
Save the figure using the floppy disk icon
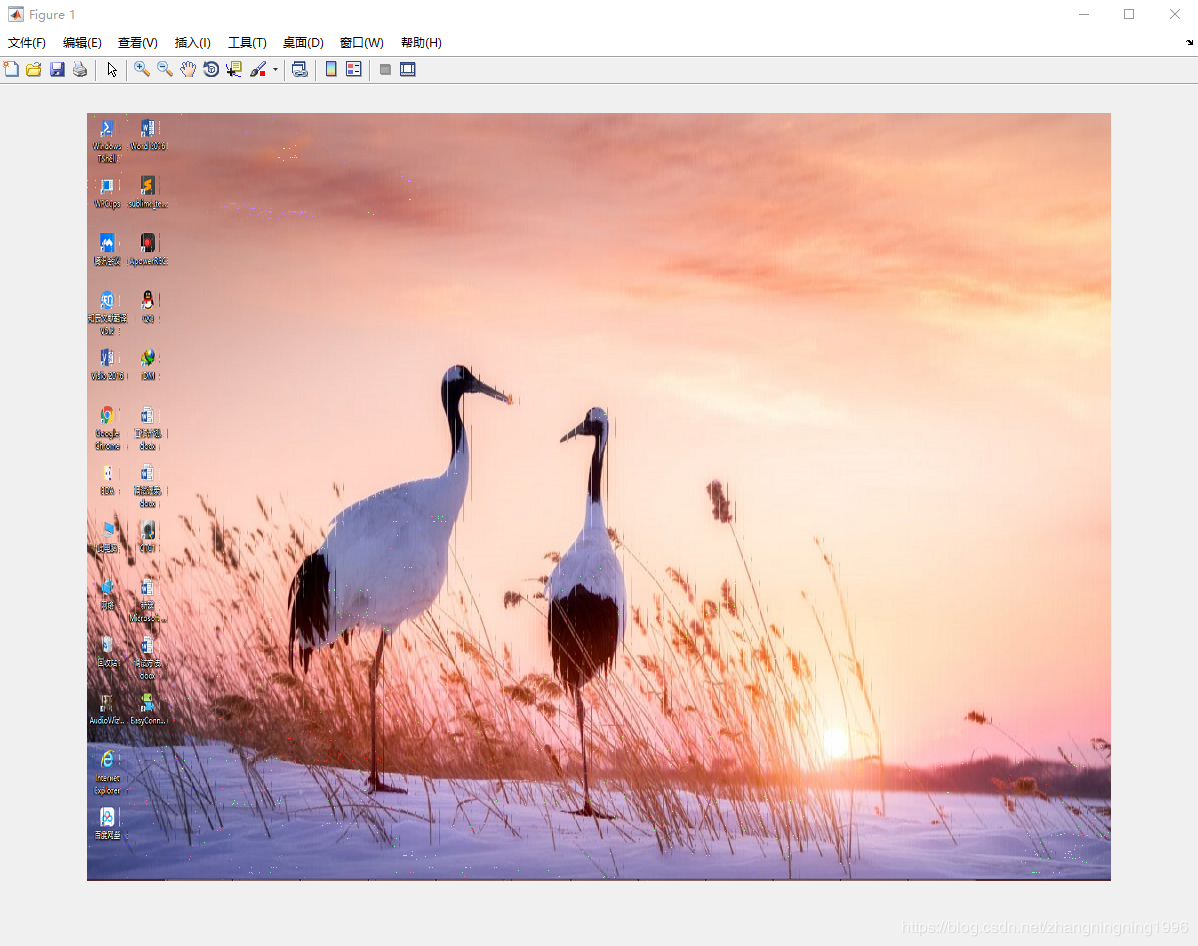pyautogui.click(x=57, y=70)
